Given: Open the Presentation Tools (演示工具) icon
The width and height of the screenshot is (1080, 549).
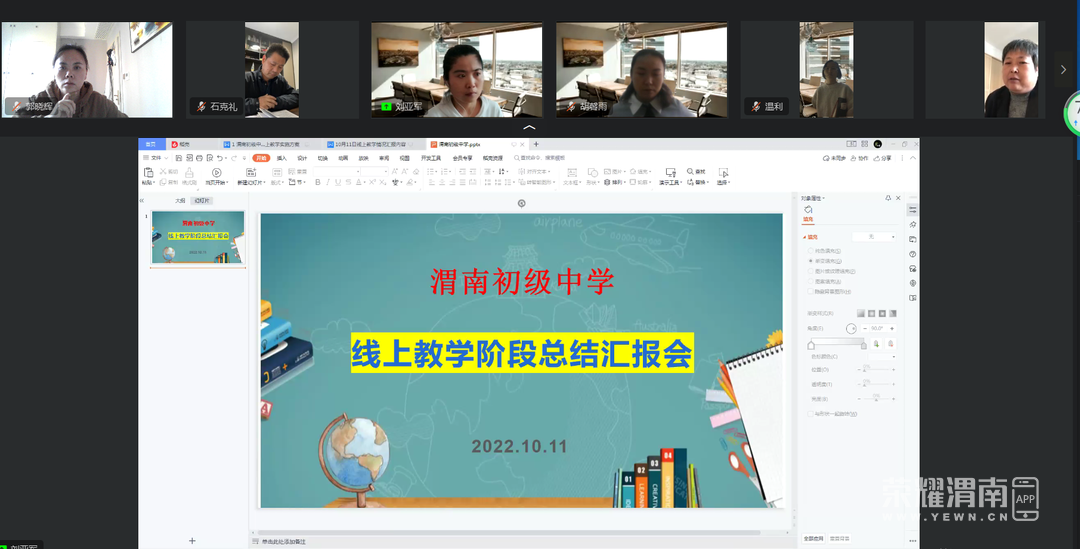Looking at the screenshot, I should click(x=669, y=173).
